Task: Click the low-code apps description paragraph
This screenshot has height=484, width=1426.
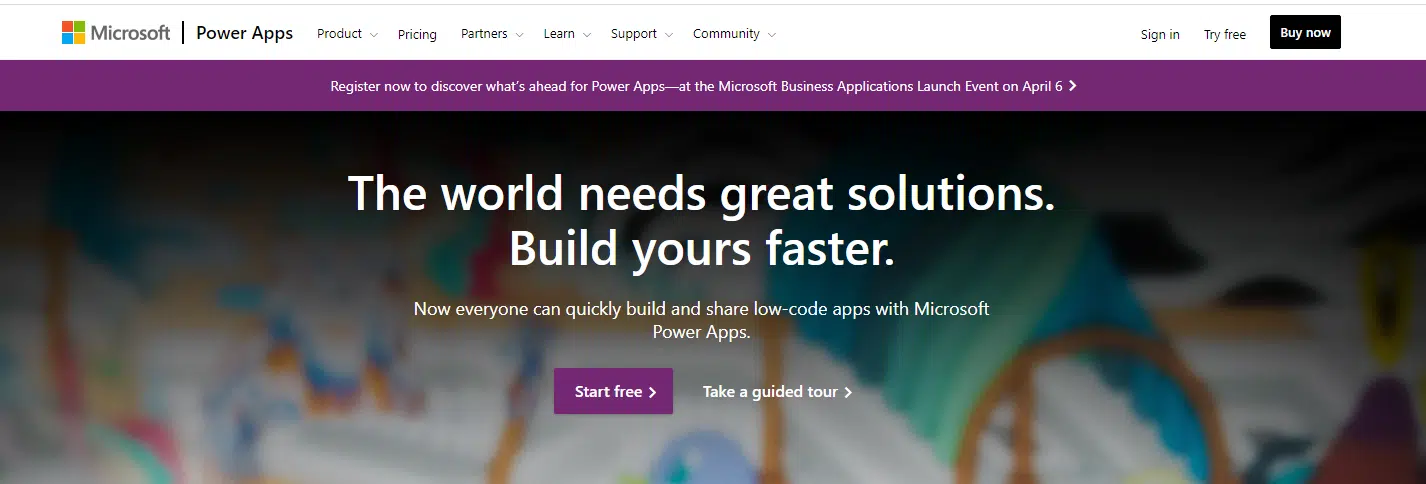Action: click(x=702, y=320)
